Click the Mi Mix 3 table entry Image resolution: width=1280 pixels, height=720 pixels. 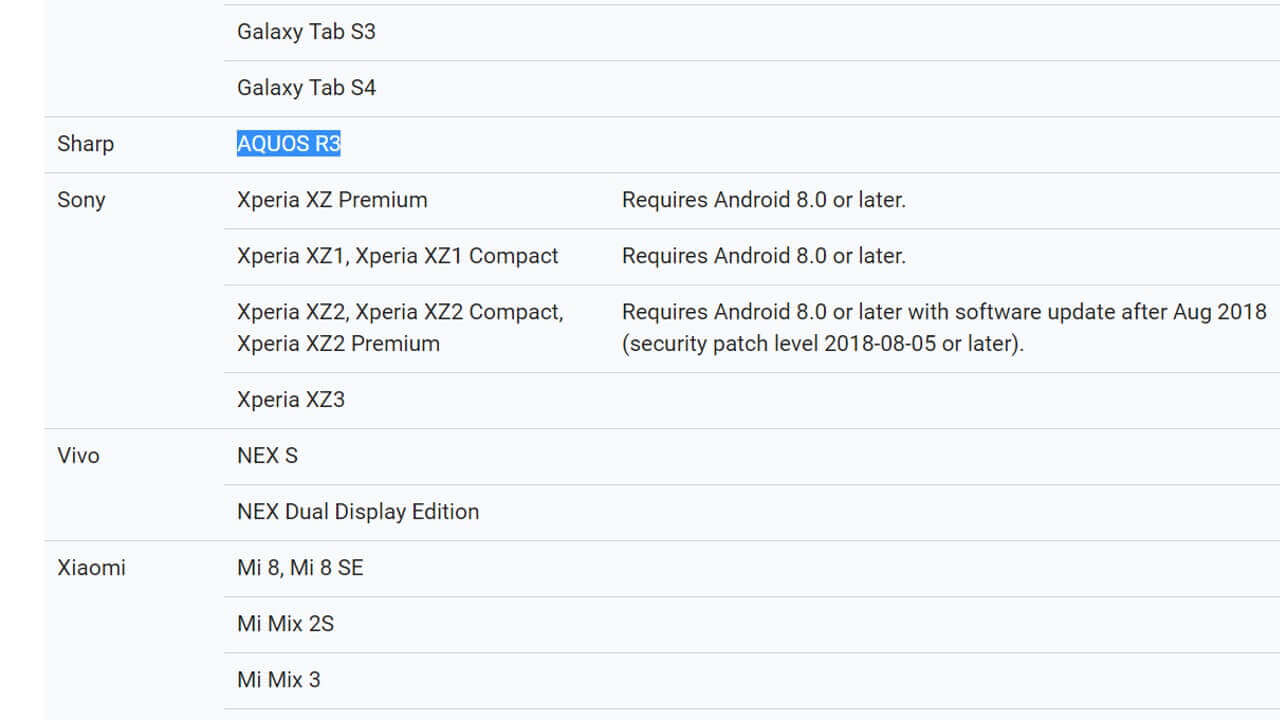coord(279,680)
